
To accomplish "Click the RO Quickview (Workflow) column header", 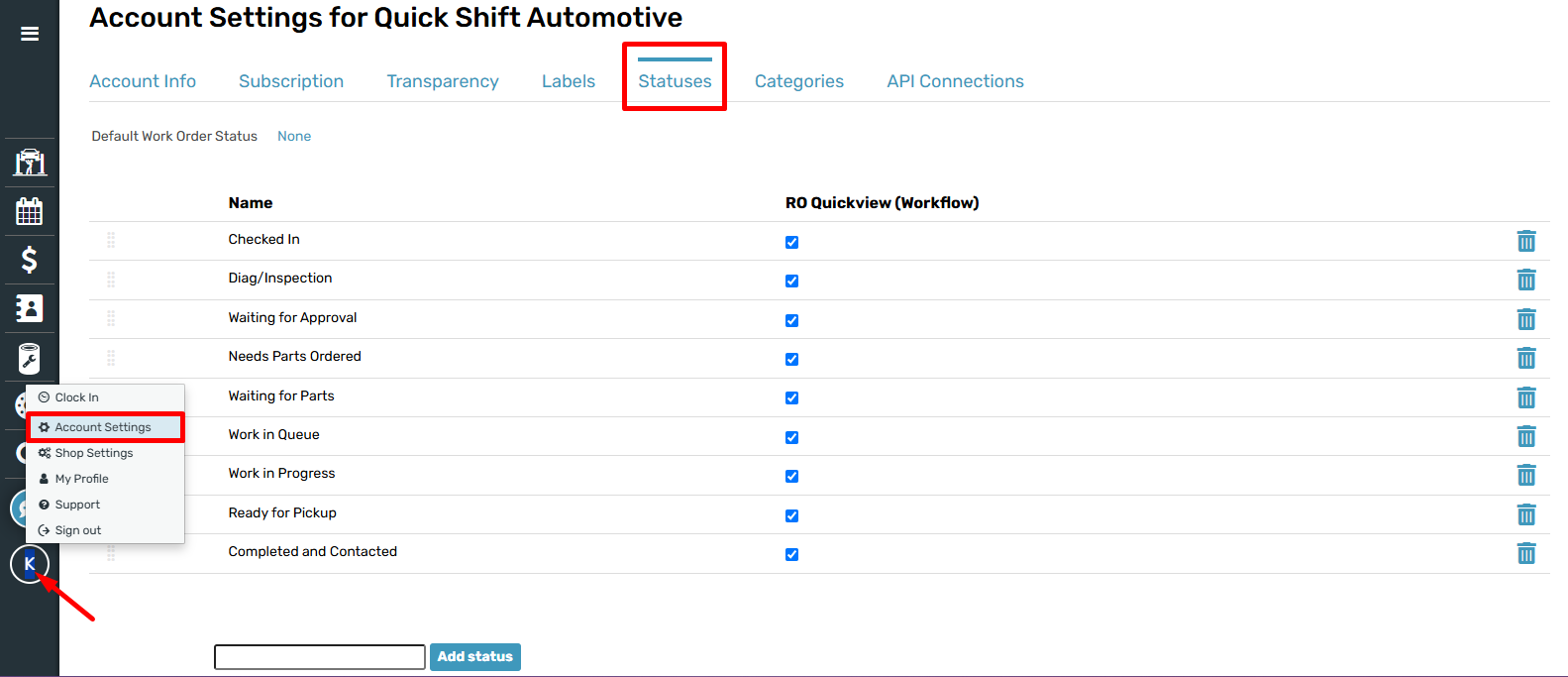I will pyautogui.click(x=883, y=202).
